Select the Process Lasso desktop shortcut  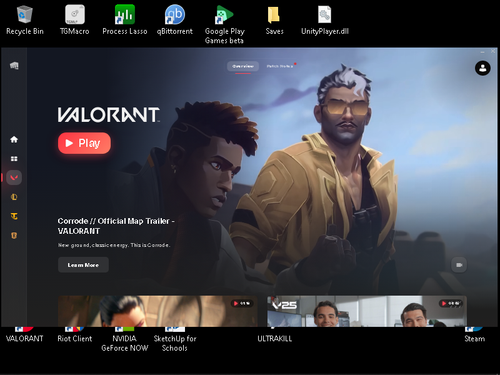pyautogui.click(x=125, y=20)
